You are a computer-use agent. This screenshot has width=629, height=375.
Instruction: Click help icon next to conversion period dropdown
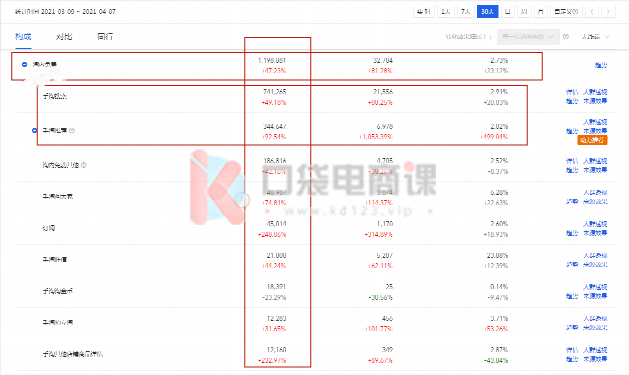point(566,36)
